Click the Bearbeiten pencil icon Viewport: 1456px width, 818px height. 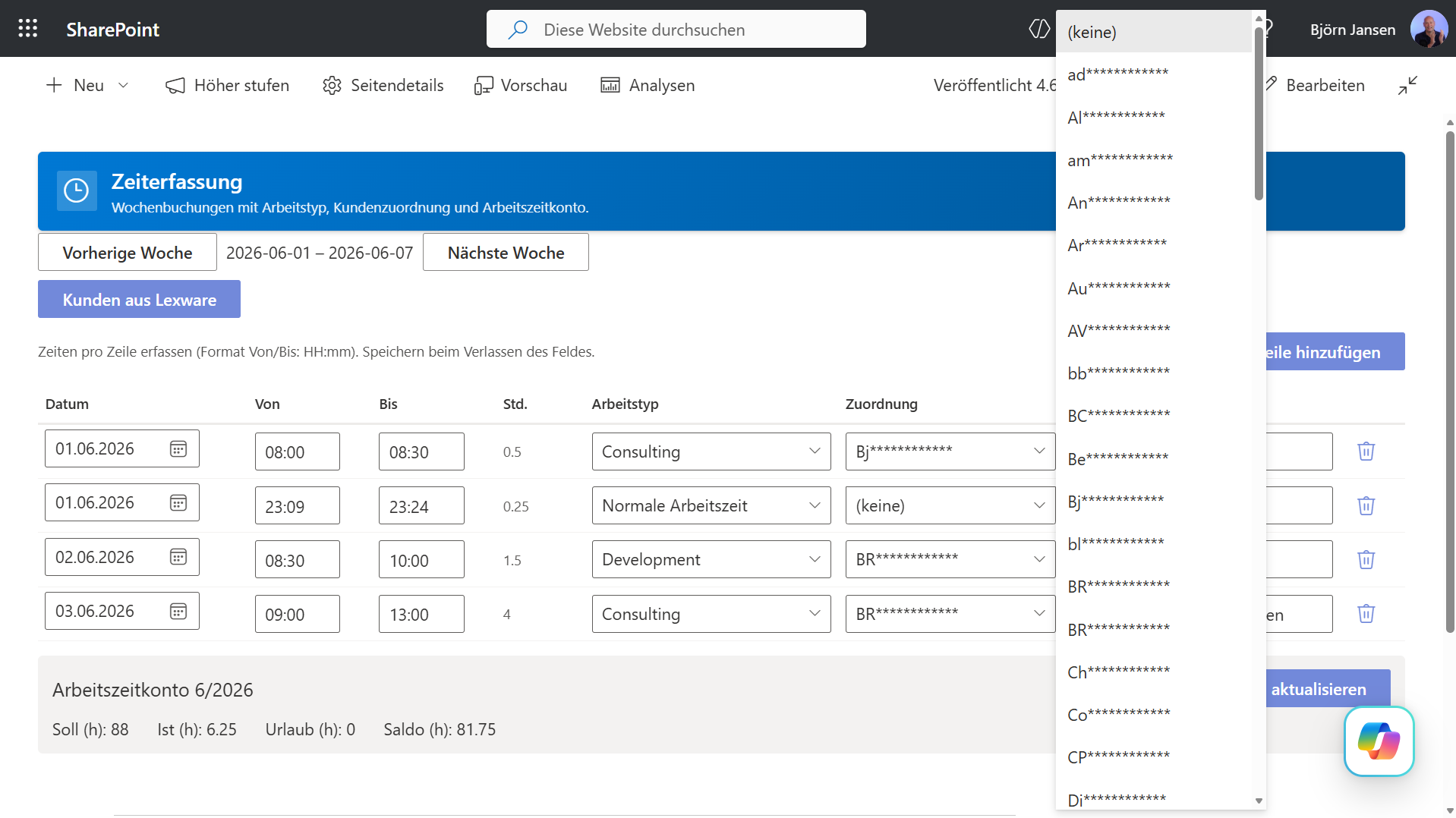[x=1272, y=83]
